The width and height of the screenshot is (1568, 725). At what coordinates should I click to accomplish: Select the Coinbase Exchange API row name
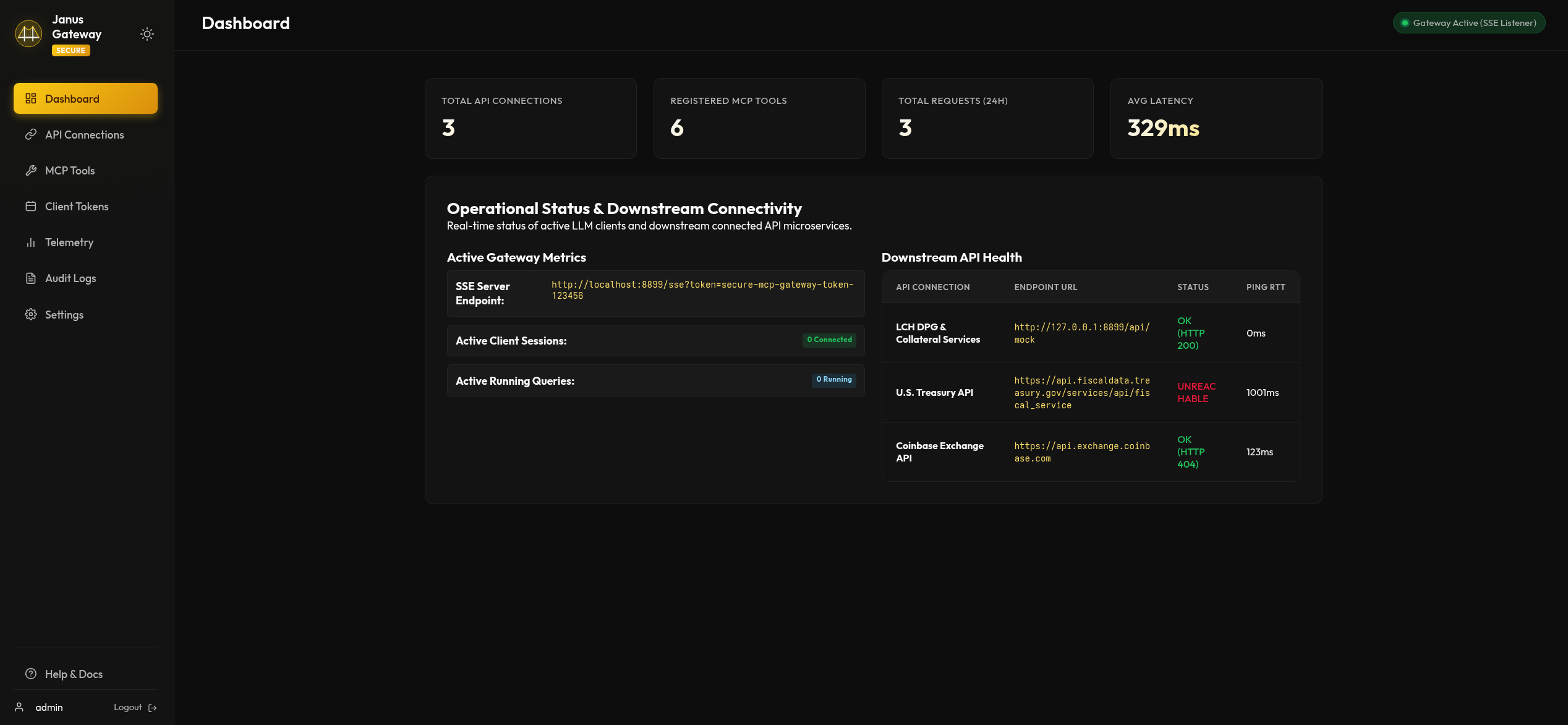(940, 452)
